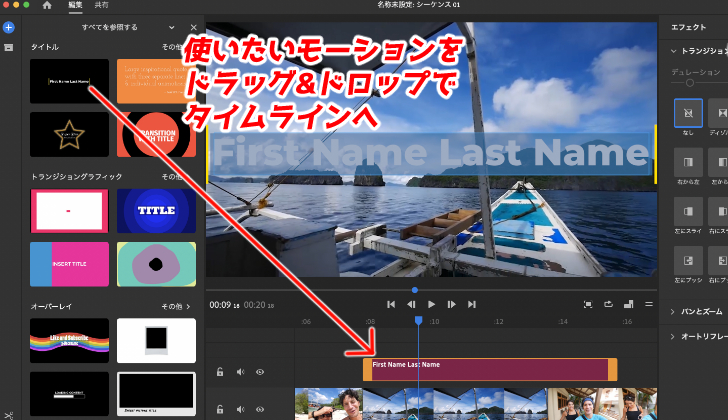
Task: Mute the main video track
Action: click(240, 409)
